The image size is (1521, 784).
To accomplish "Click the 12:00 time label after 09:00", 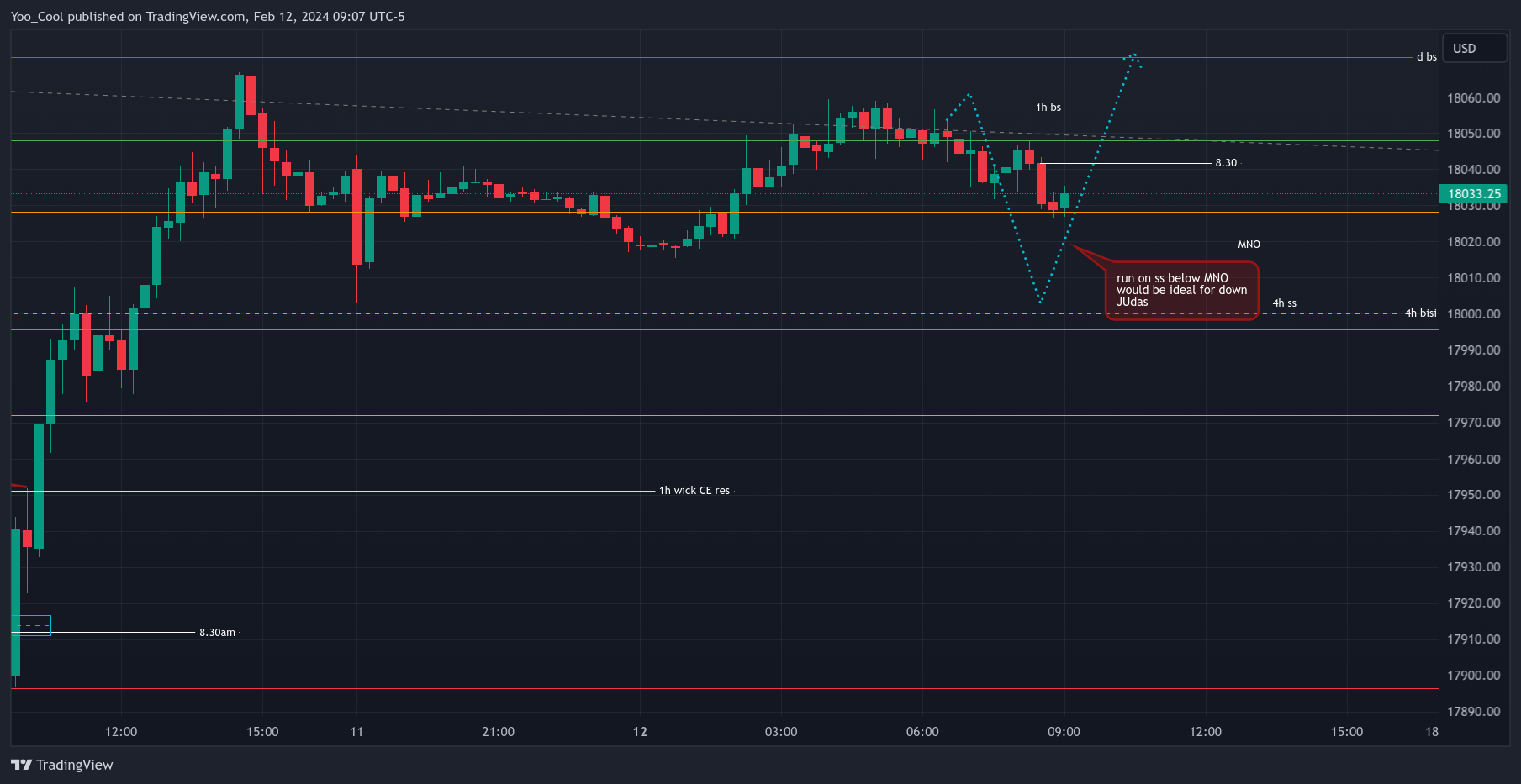I will [x=1206, y=732].
